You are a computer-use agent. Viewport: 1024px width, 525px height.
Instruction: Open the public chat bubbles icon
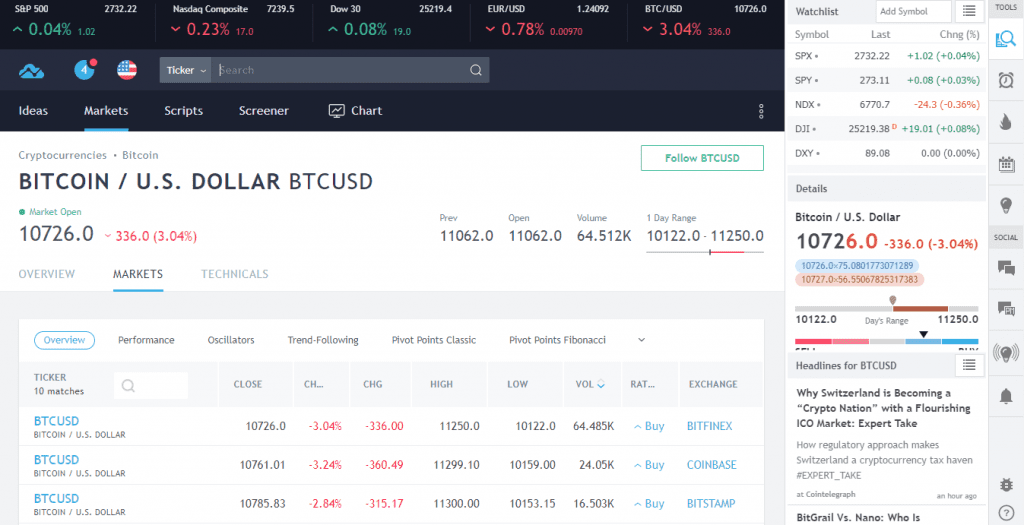pos(1006,267)
